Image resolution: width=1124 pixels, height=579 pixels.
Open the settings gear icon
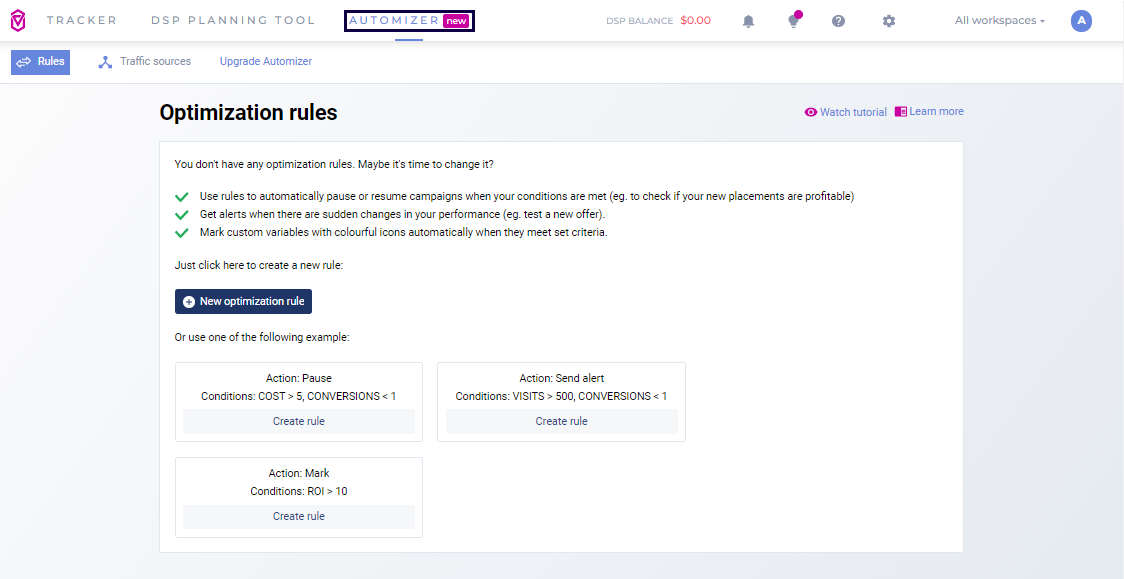coord(888,21)
